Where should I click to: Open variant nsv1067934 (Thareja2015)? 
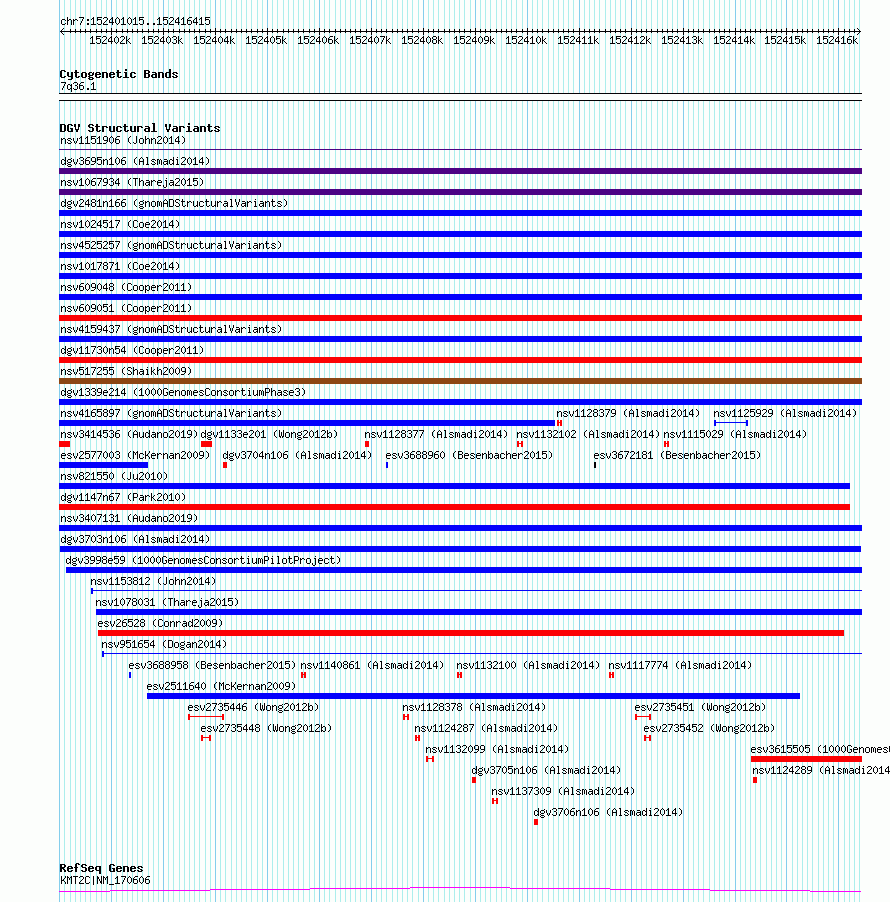coord(132,182)
